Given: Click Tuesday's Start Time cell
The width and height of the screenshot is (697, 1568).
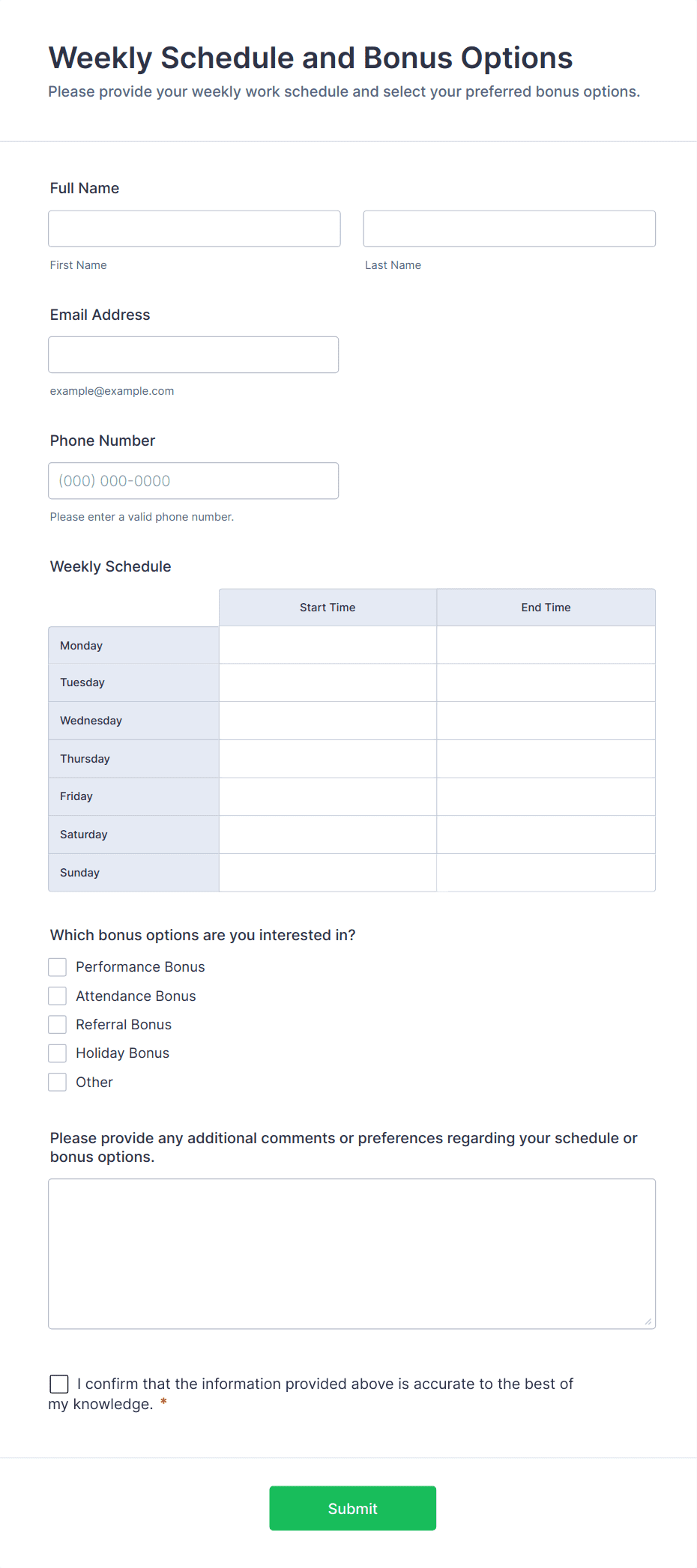Looking at the screenshot, I should pos(328,682).
